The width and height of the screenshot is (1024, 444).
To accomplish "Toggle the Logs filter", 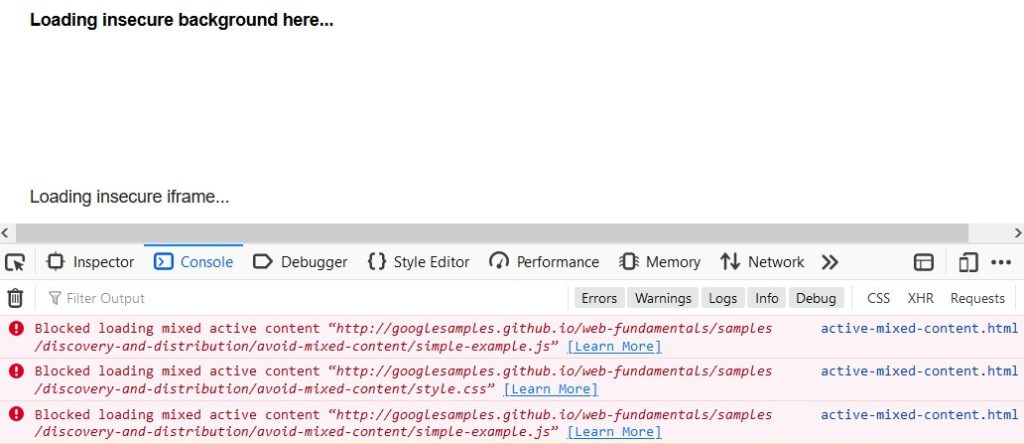I will pyautogui.click(x=723, y=298).
